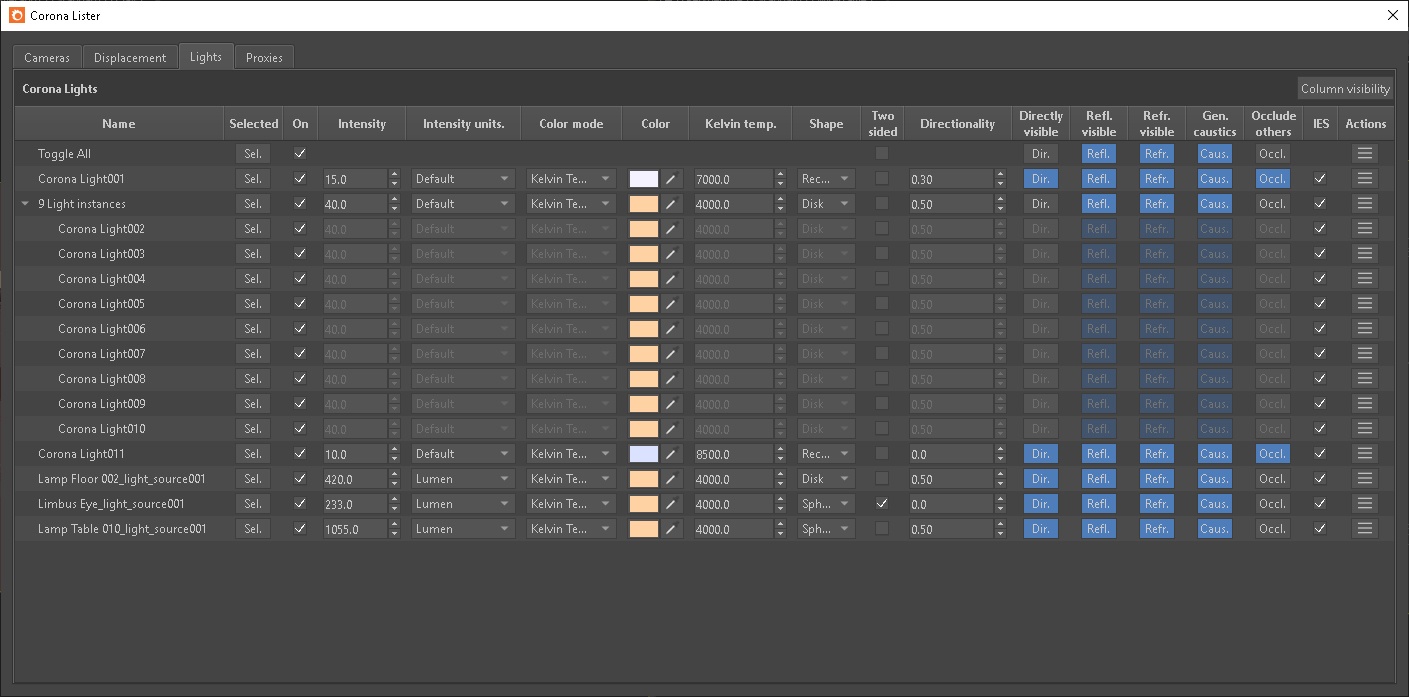The height and width of the screenshot is (697, 1409).
Task: Open Color mode dropdown for Corona Light001
Action: click(571, 179)
